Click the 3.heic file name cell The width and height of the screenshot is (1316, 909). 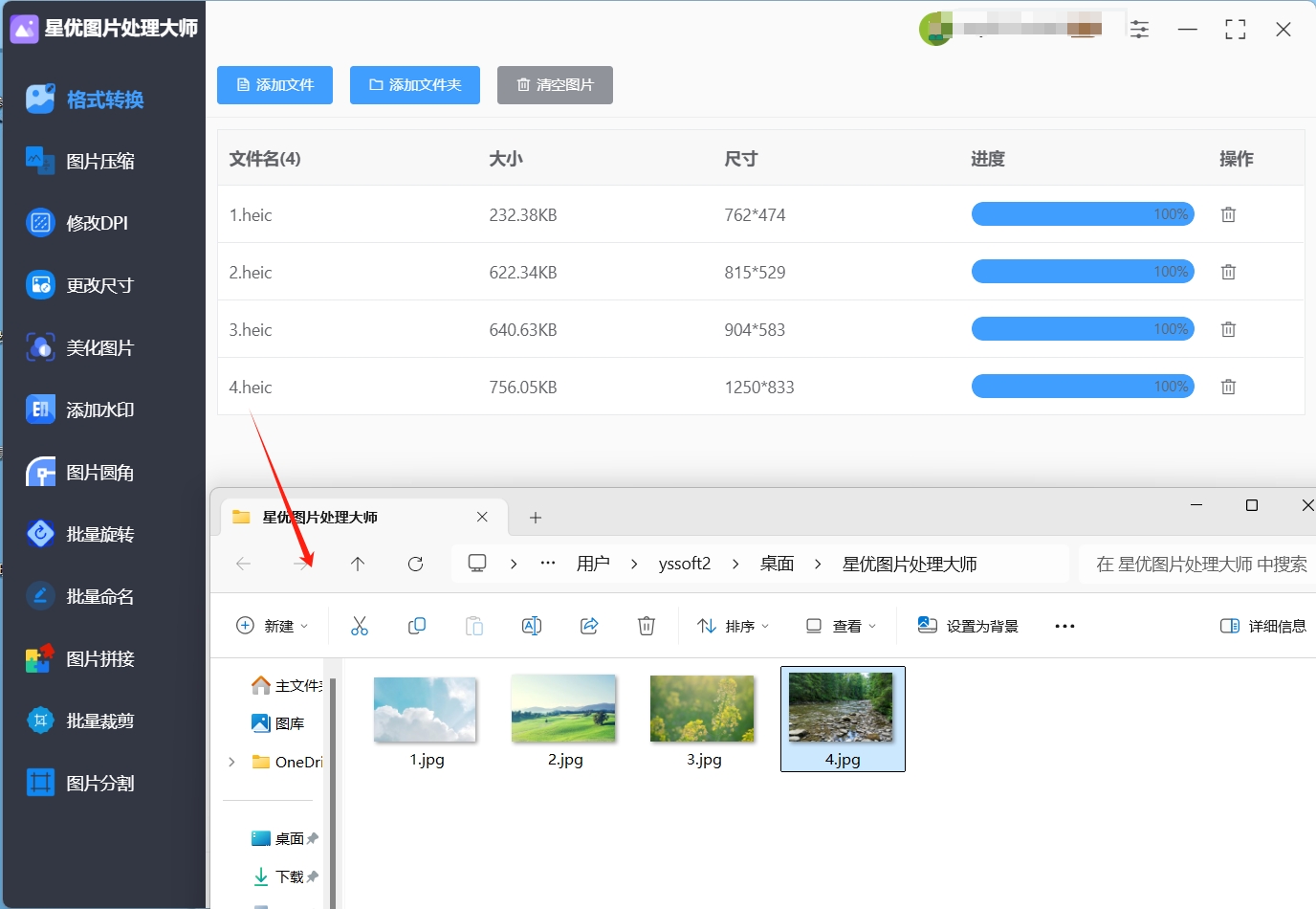pos(251,329)
